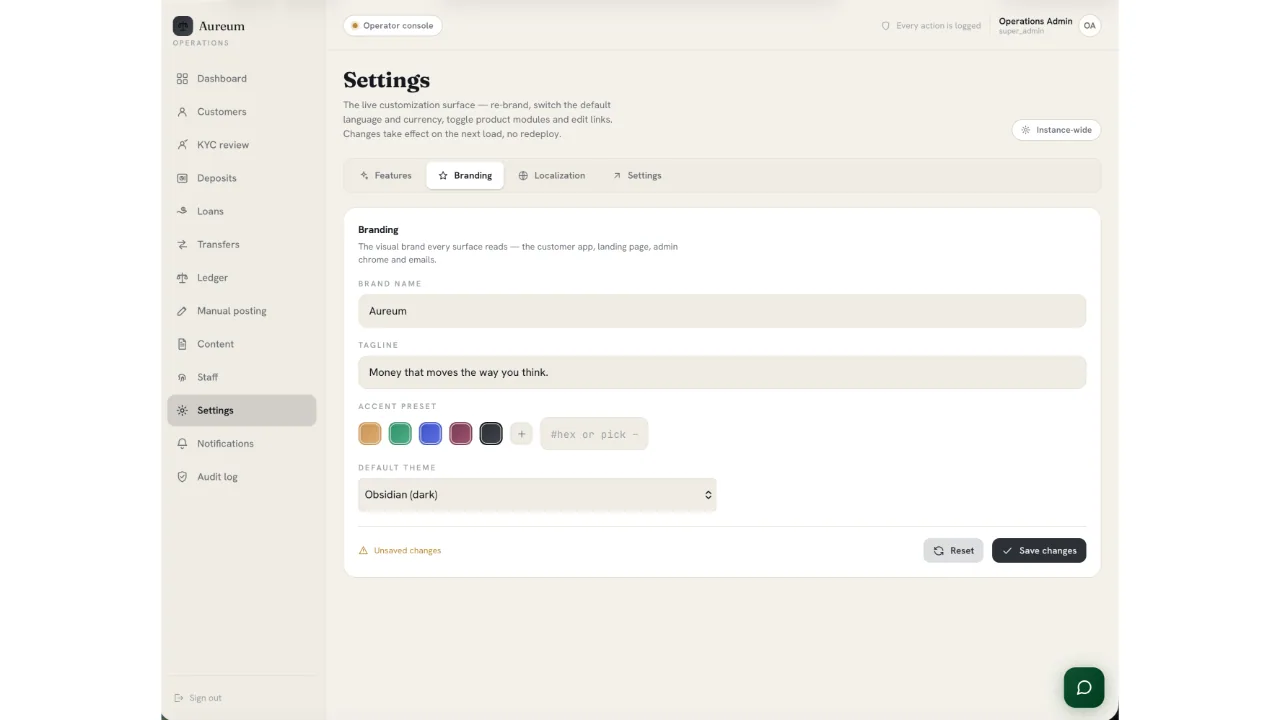Screen dimensions: 1280x720
Task: Switch to the Features tab
Action: (386, 175)
